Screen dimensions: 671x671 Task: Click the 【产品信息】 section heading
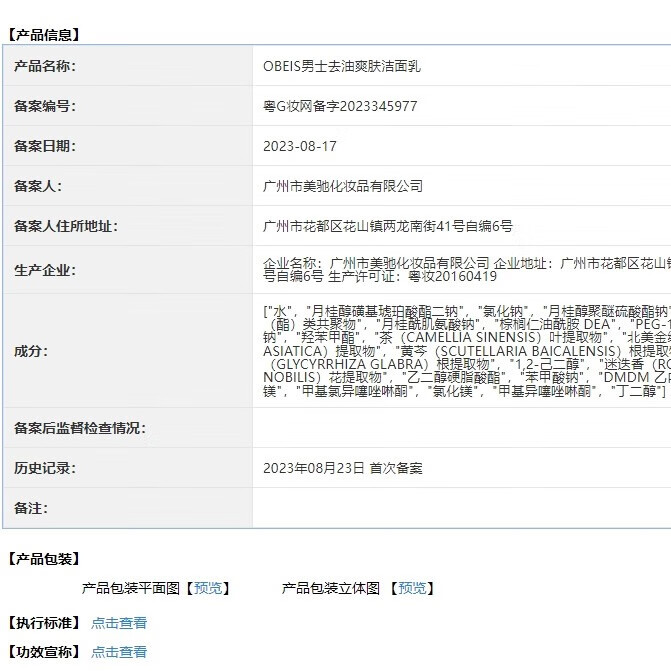[44, 35]
